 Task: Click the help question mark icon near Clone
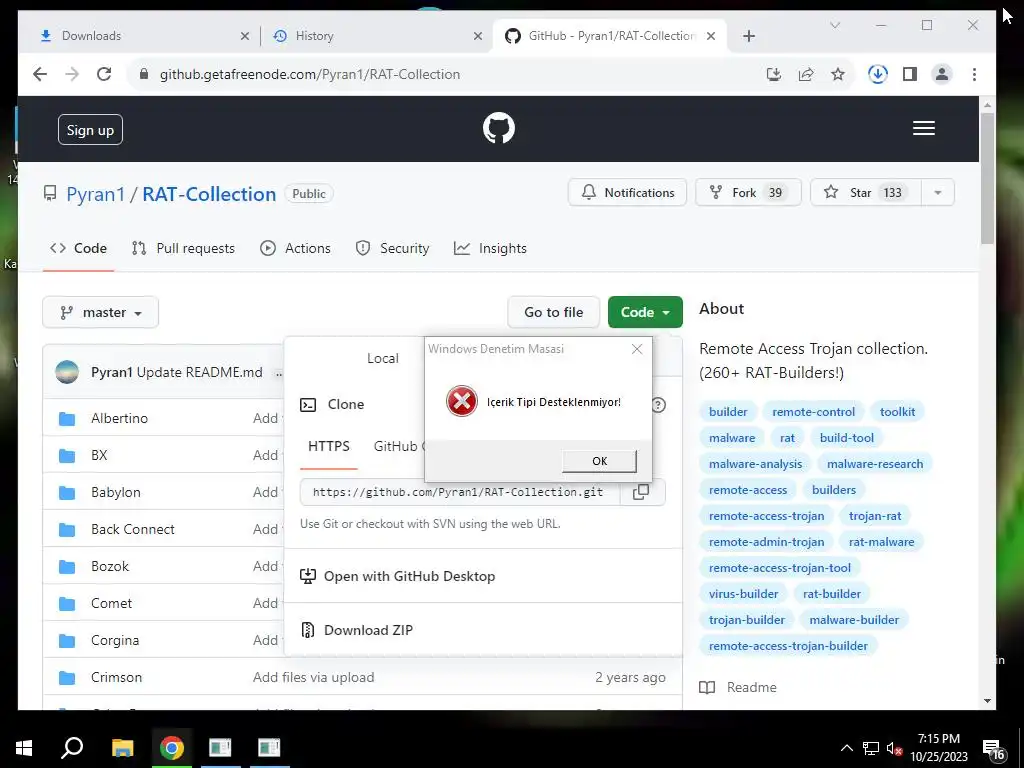658,405
